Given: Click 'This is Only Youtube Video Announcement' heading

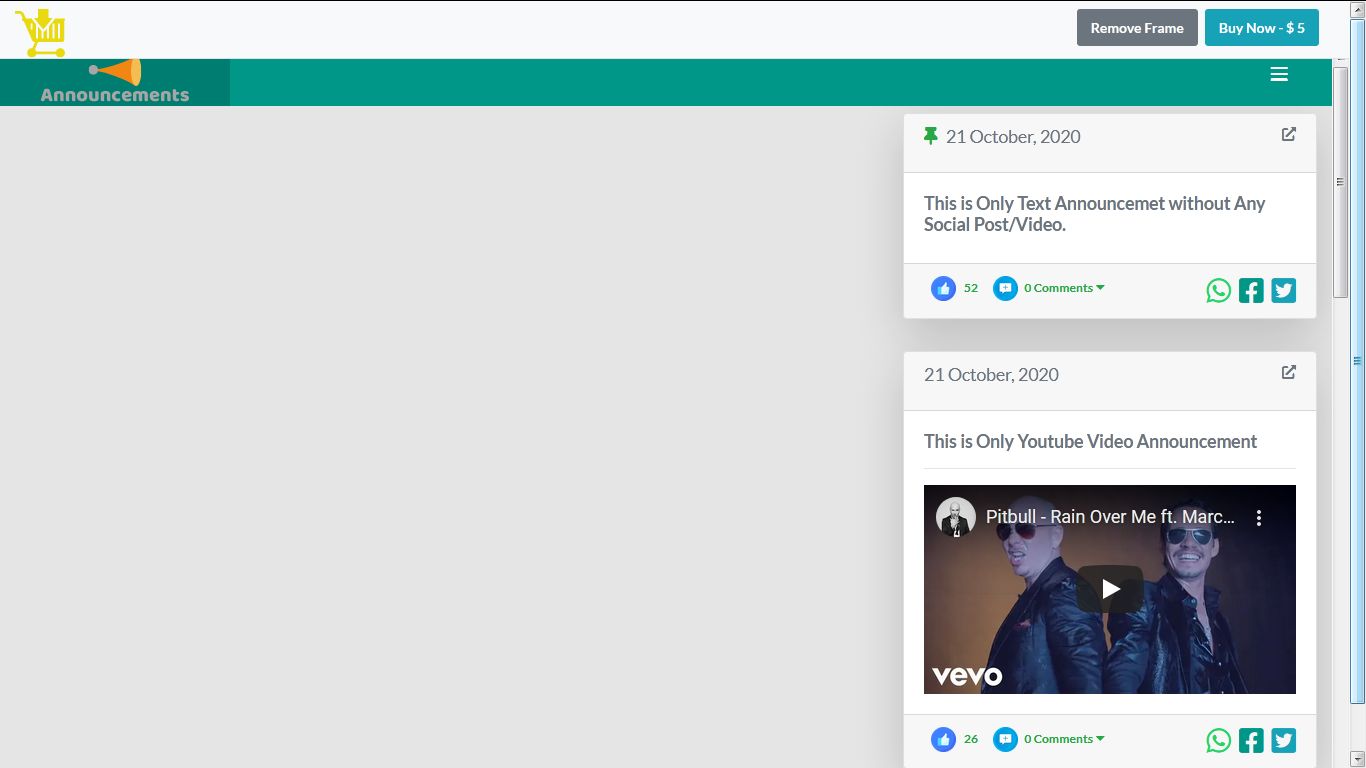Looking at the screenshot, I should [x=1090, y=442].
